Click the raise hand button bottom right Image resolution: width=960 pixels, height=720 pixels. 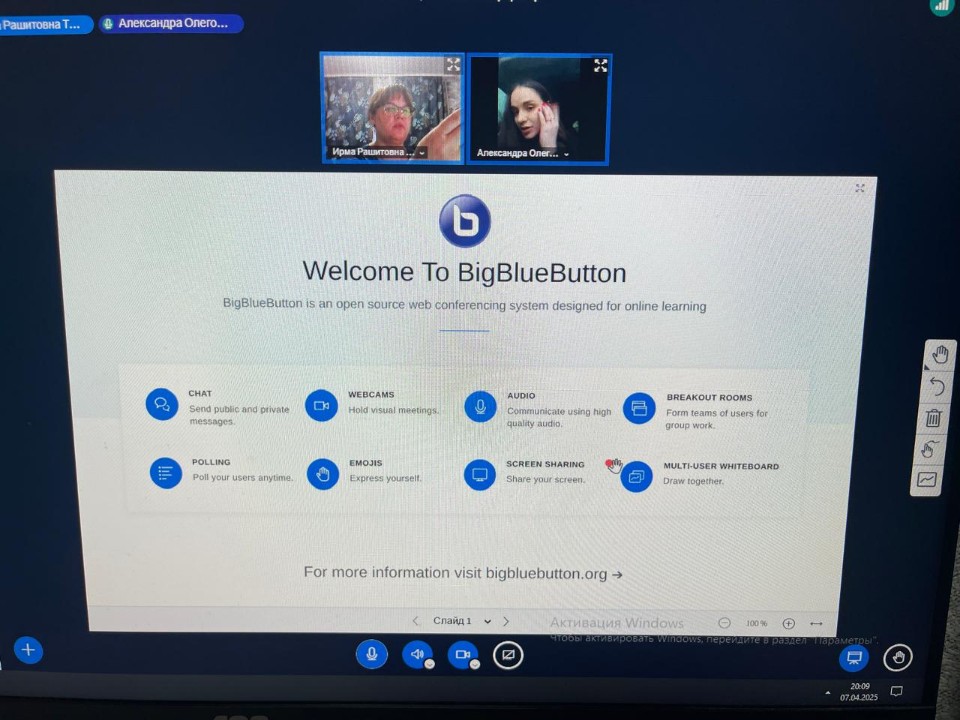point(898,657)
